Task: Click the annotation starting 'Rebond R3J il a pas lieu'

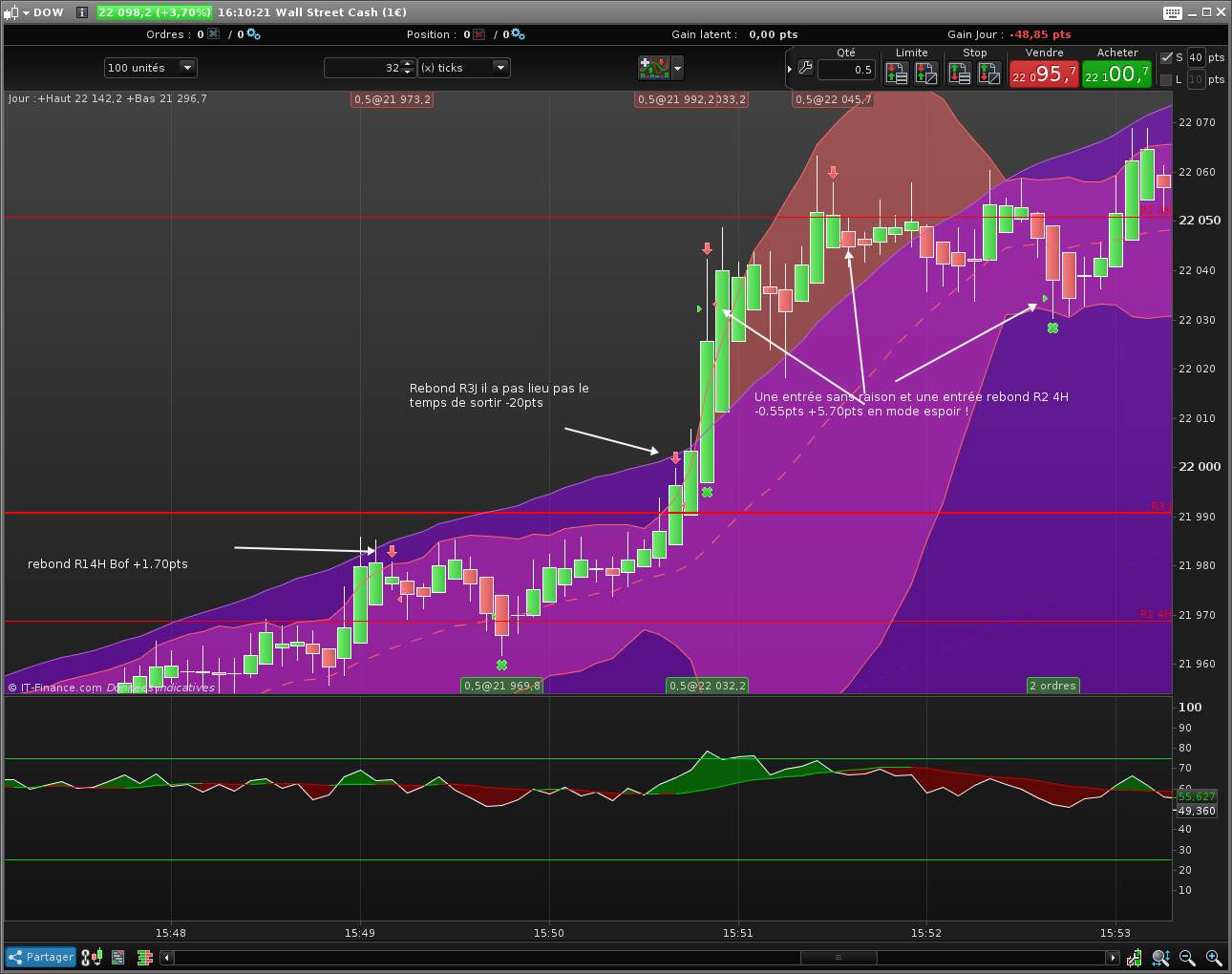Action: tap(499, 395)
